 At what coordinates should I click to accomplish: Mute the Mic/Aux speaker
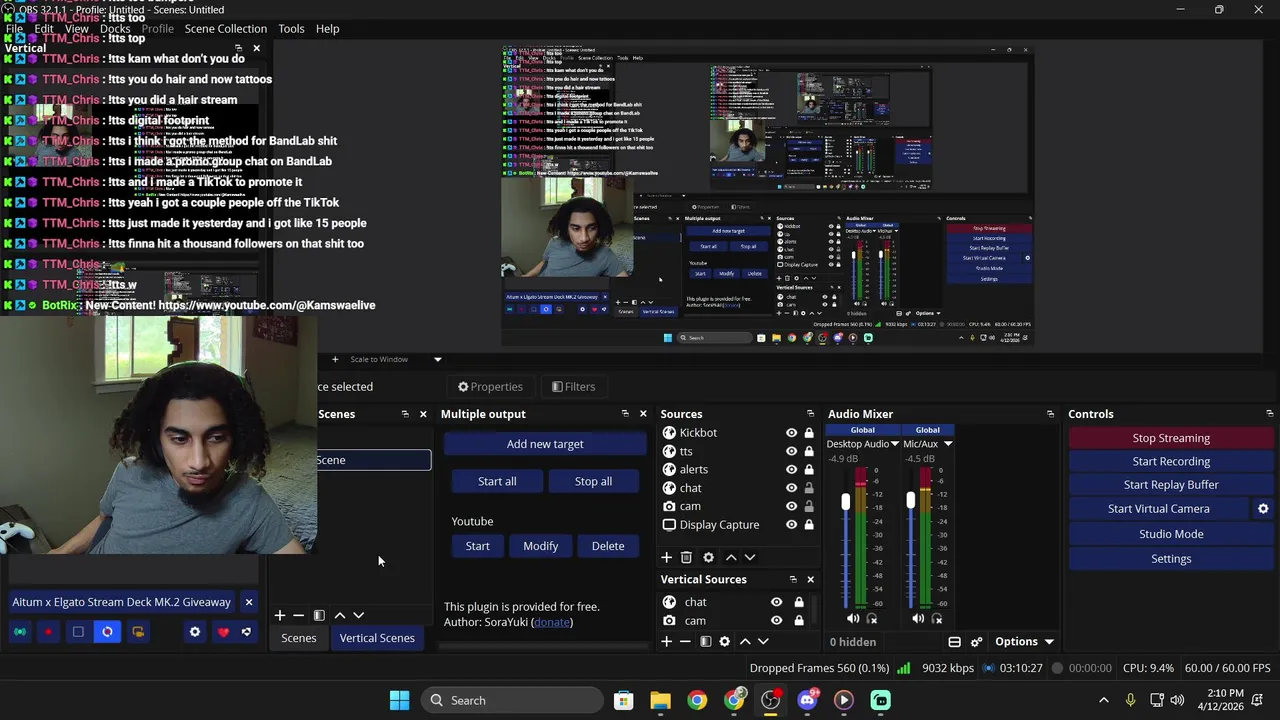click(918, 619)
